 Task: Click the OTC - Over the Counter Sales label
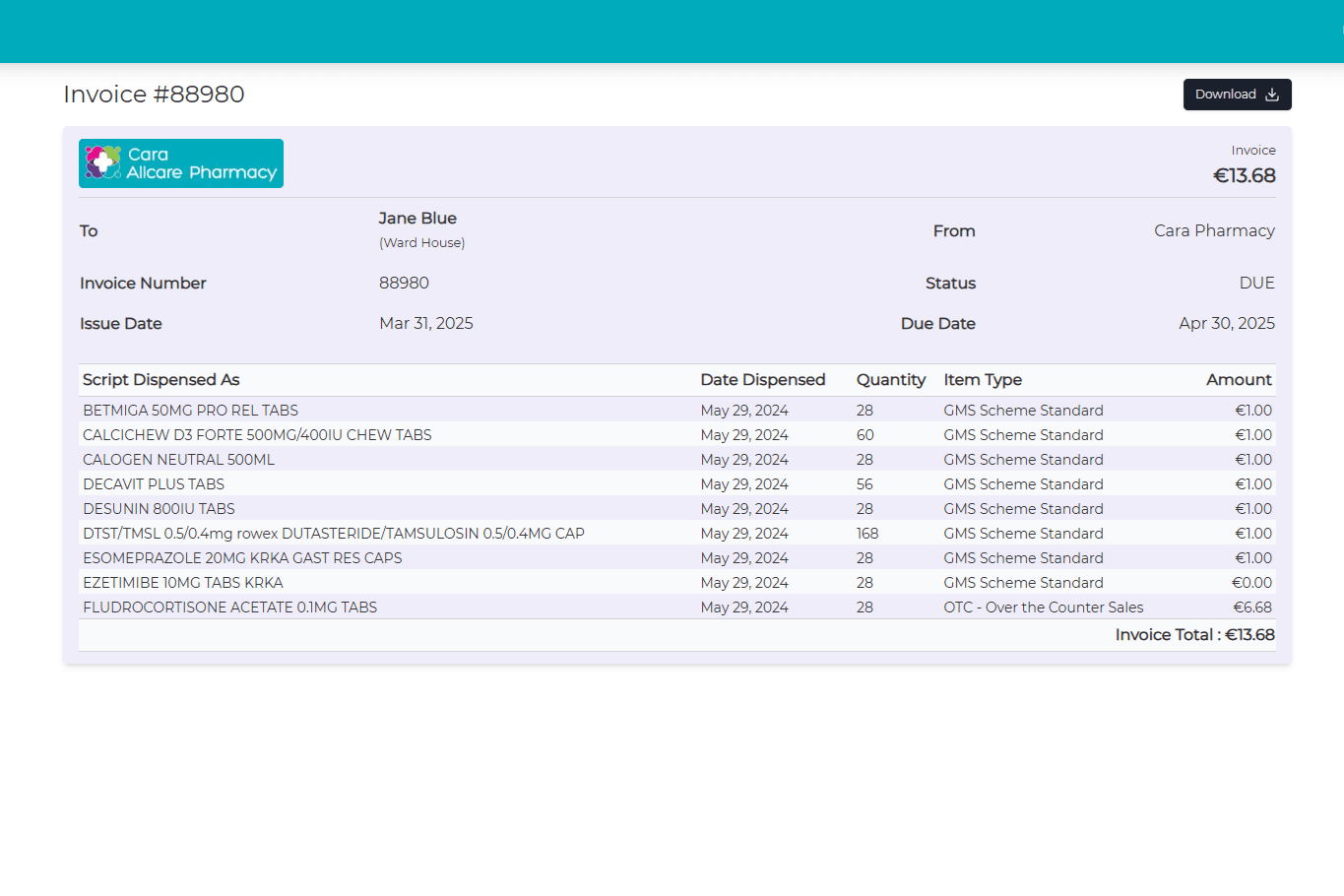1043,607
